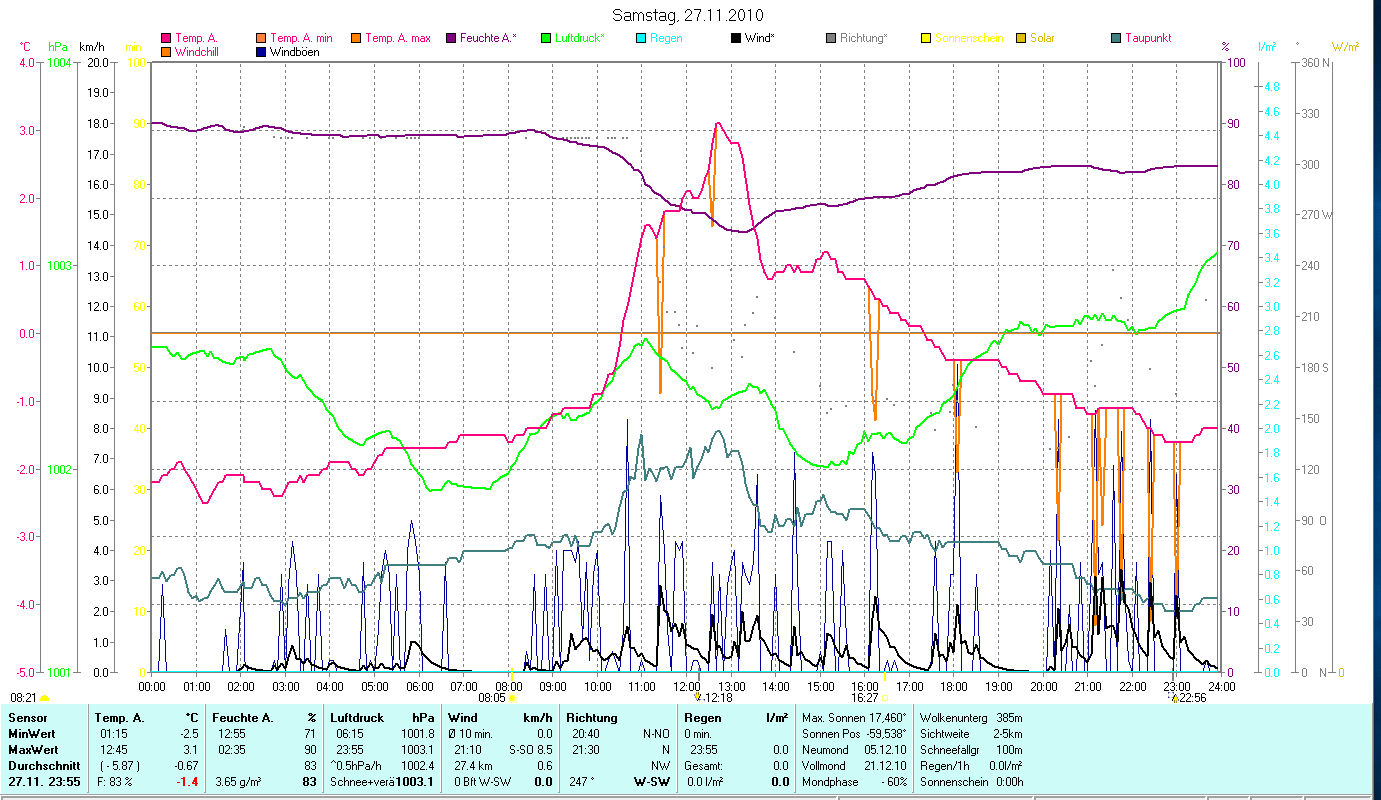Click the sun marker at 08:05
The height and width of the screenshot is (800, 1381).
tap(513, 698)
